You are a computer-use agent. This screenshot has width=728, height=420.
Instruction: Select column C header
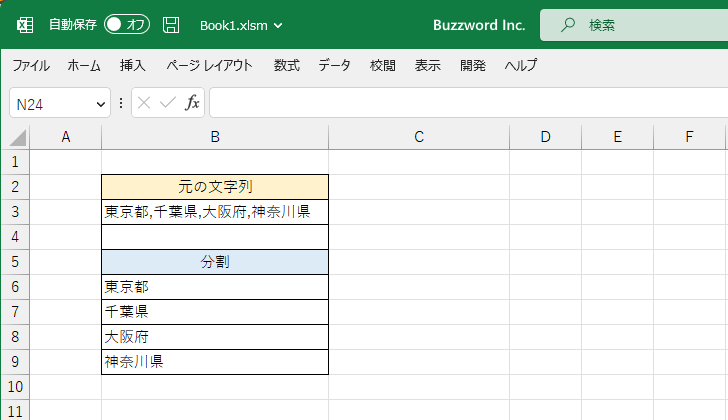pyautogui.click(x=419, y=137)
